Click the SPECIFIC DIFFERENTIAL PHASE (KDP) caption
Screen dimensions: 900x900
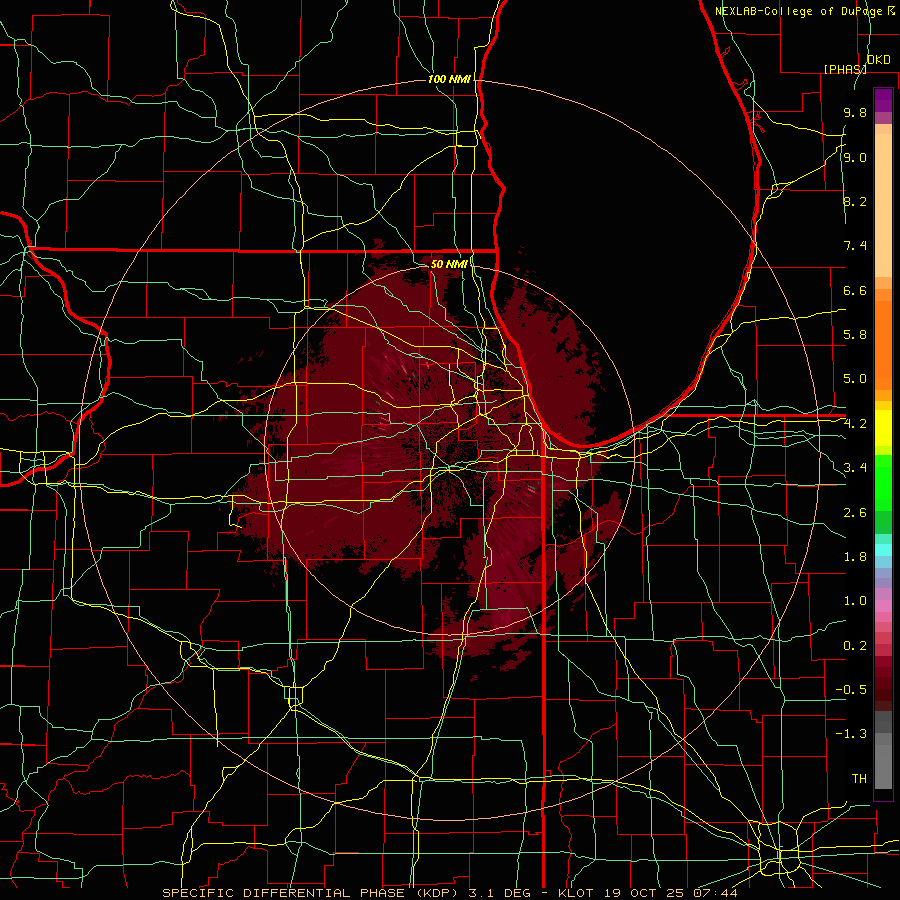[x=310, y=893]
